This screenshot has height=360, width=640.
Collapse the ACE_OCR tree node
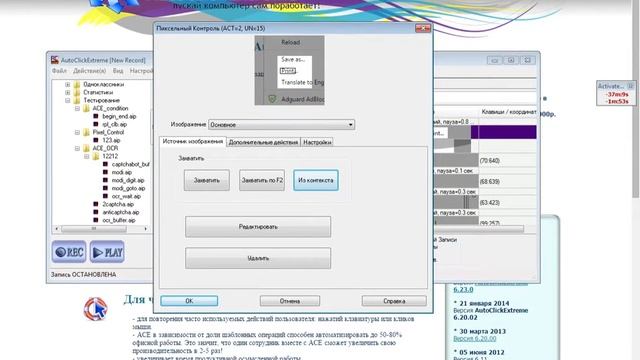tap(77, 148)
